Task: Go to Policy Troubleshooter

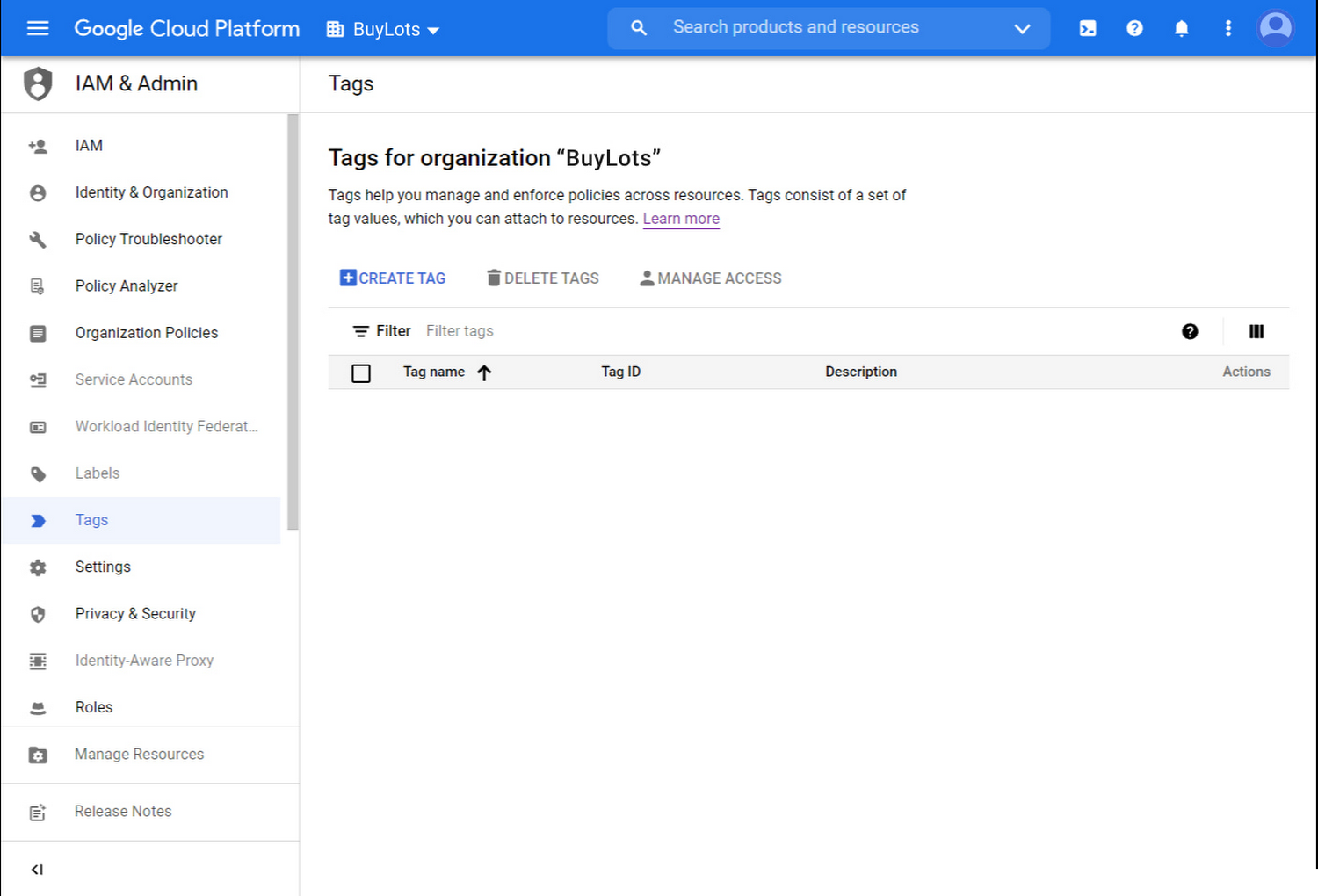Action: [148, 239]
